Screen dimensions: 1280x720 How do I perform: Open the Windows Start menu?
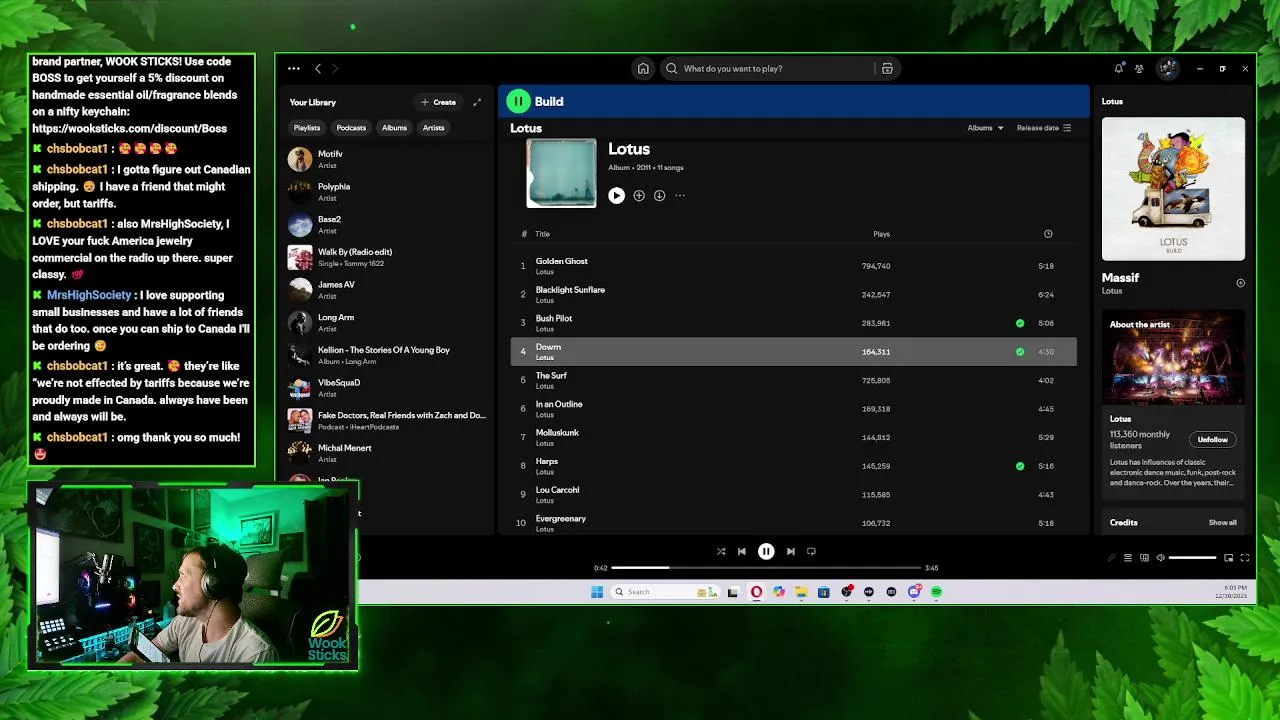click(597, 592)
